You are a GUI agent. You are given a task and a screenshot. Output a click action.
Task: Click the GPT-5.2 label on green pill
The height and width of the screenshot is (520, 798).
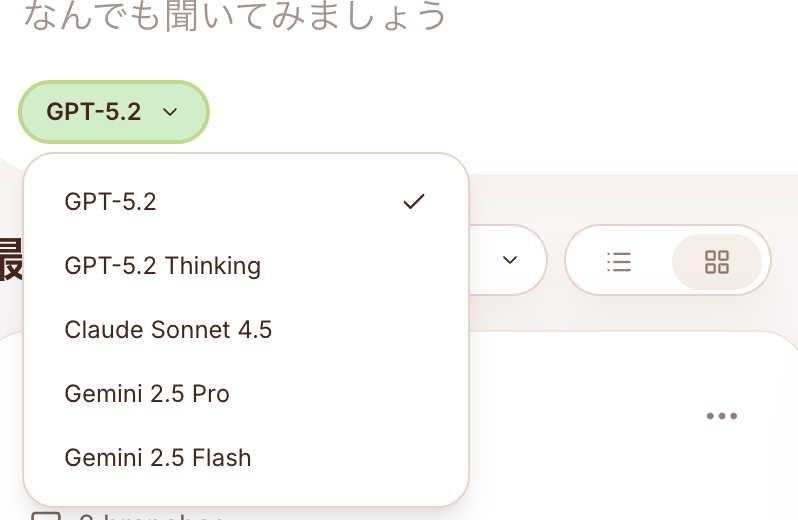pyautogui.click(x=94, y=112)
